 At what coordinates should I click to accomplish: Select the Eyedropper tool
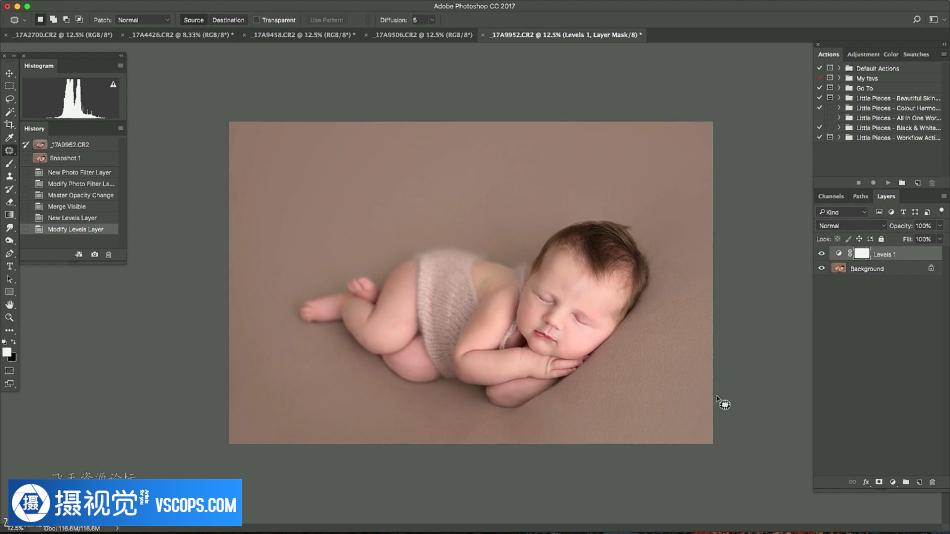10,138
